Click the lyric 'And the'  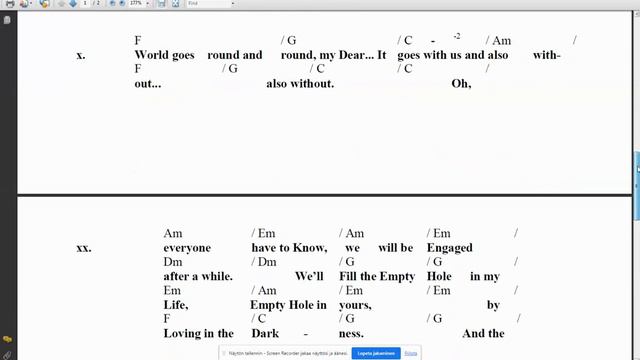483,333
